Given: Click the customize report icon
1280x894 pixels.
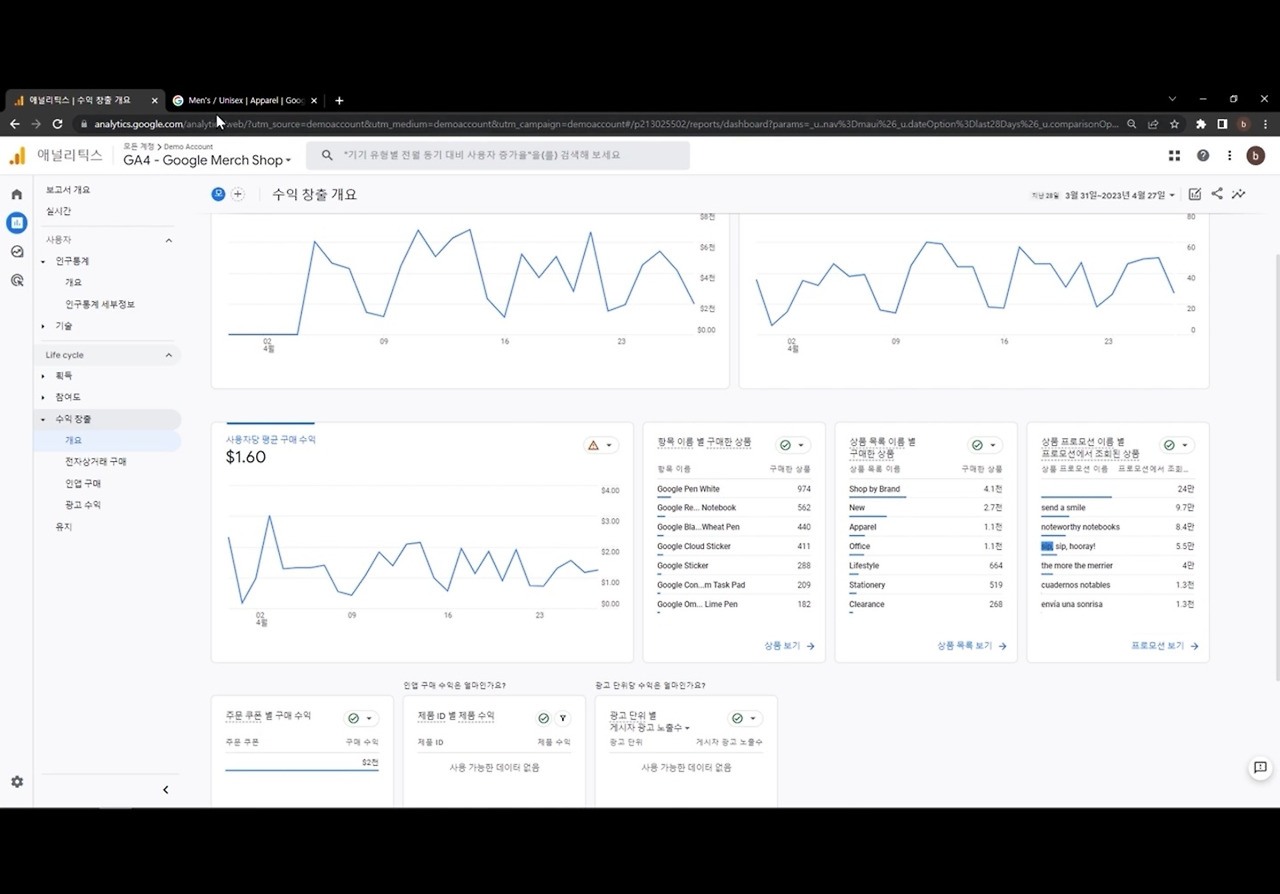Looking at the screenshot, I should click(1194, 194).
